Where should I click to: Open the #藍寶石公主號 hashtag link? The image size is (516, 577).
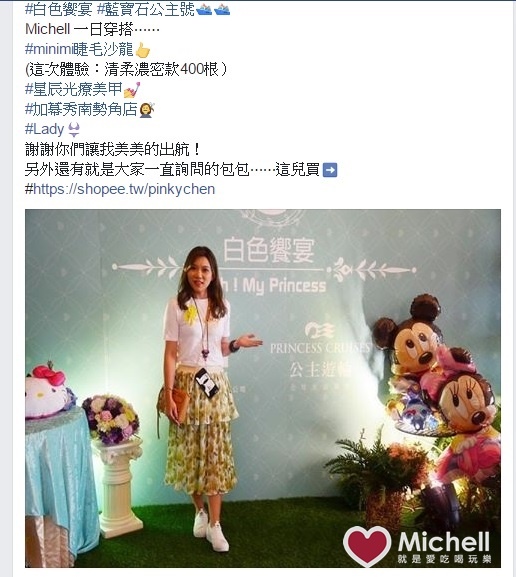(x=146, y=9)
